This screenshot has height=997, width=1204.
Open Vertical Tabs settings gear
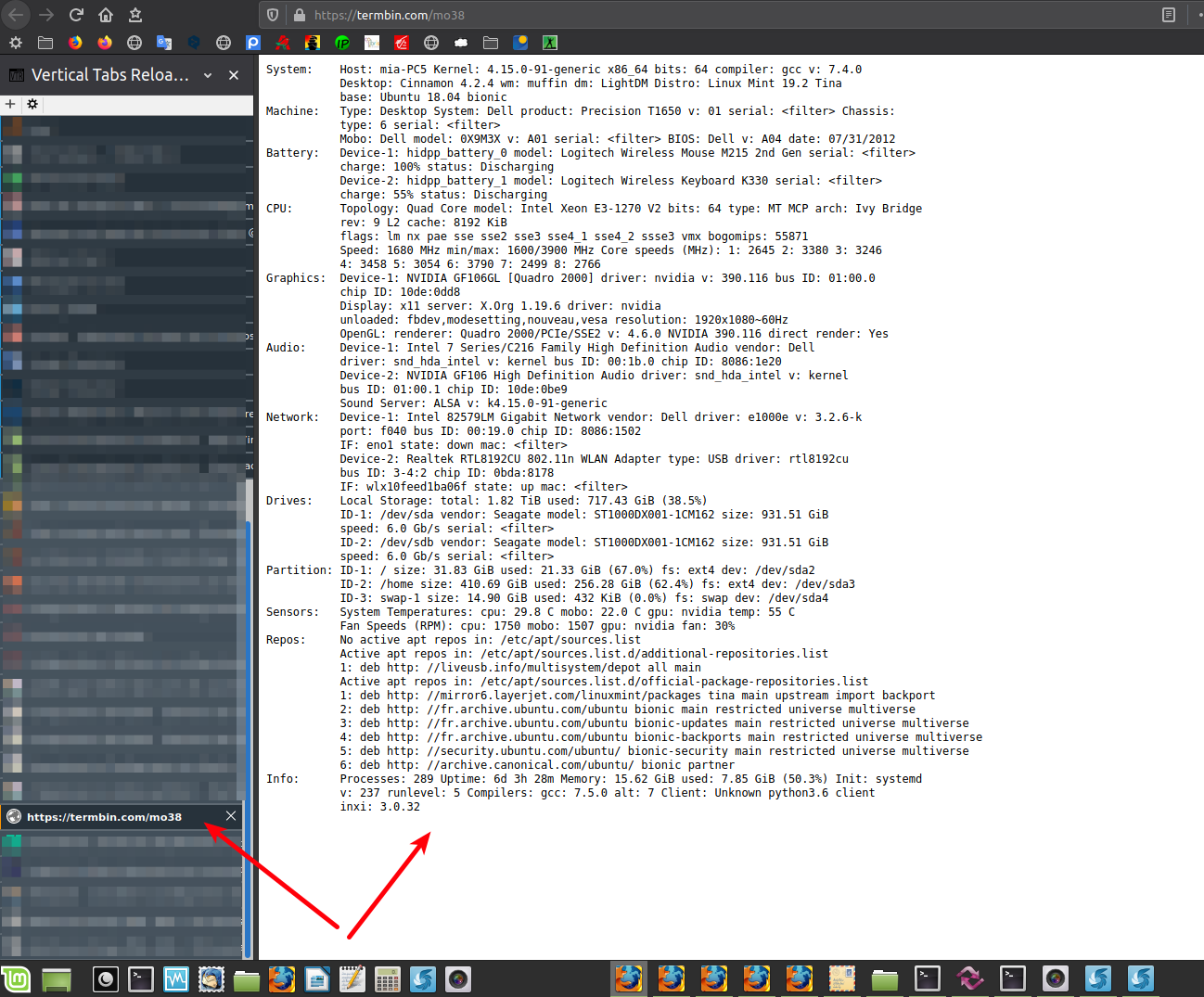click(x=32, y=104)
